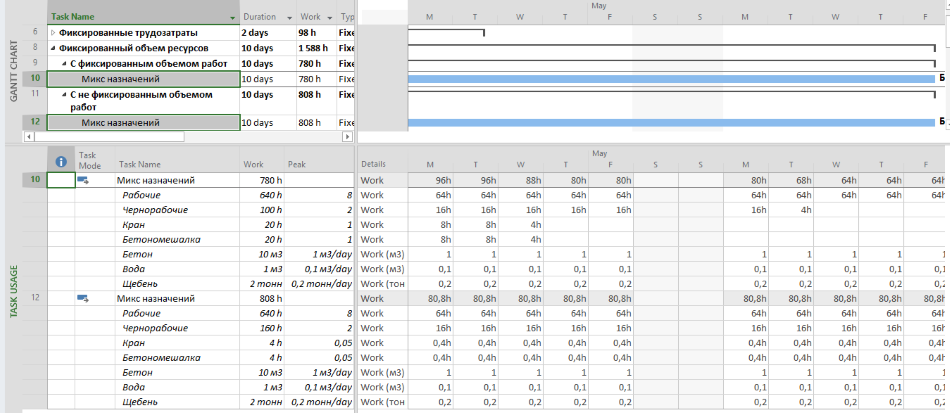Select row header 9 in Gantt table
The image size is (950, 413).
[x=35, y=64]
